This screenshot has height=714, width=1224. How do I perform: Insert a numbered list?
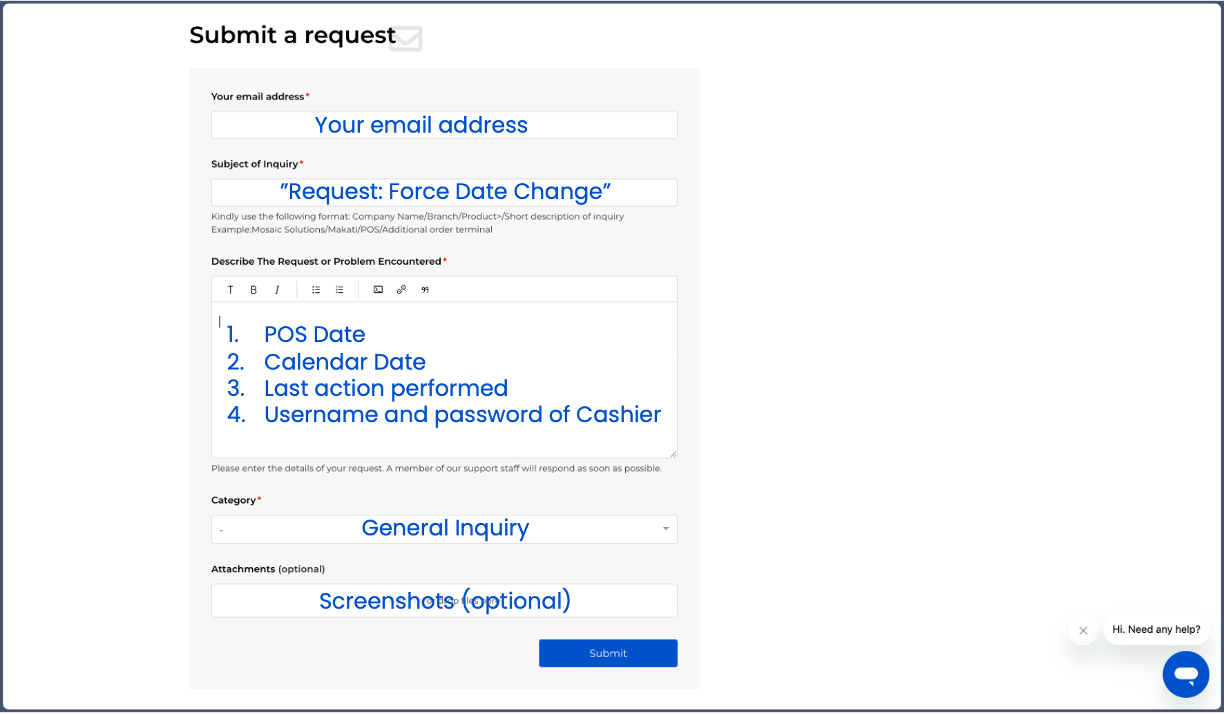340,290
